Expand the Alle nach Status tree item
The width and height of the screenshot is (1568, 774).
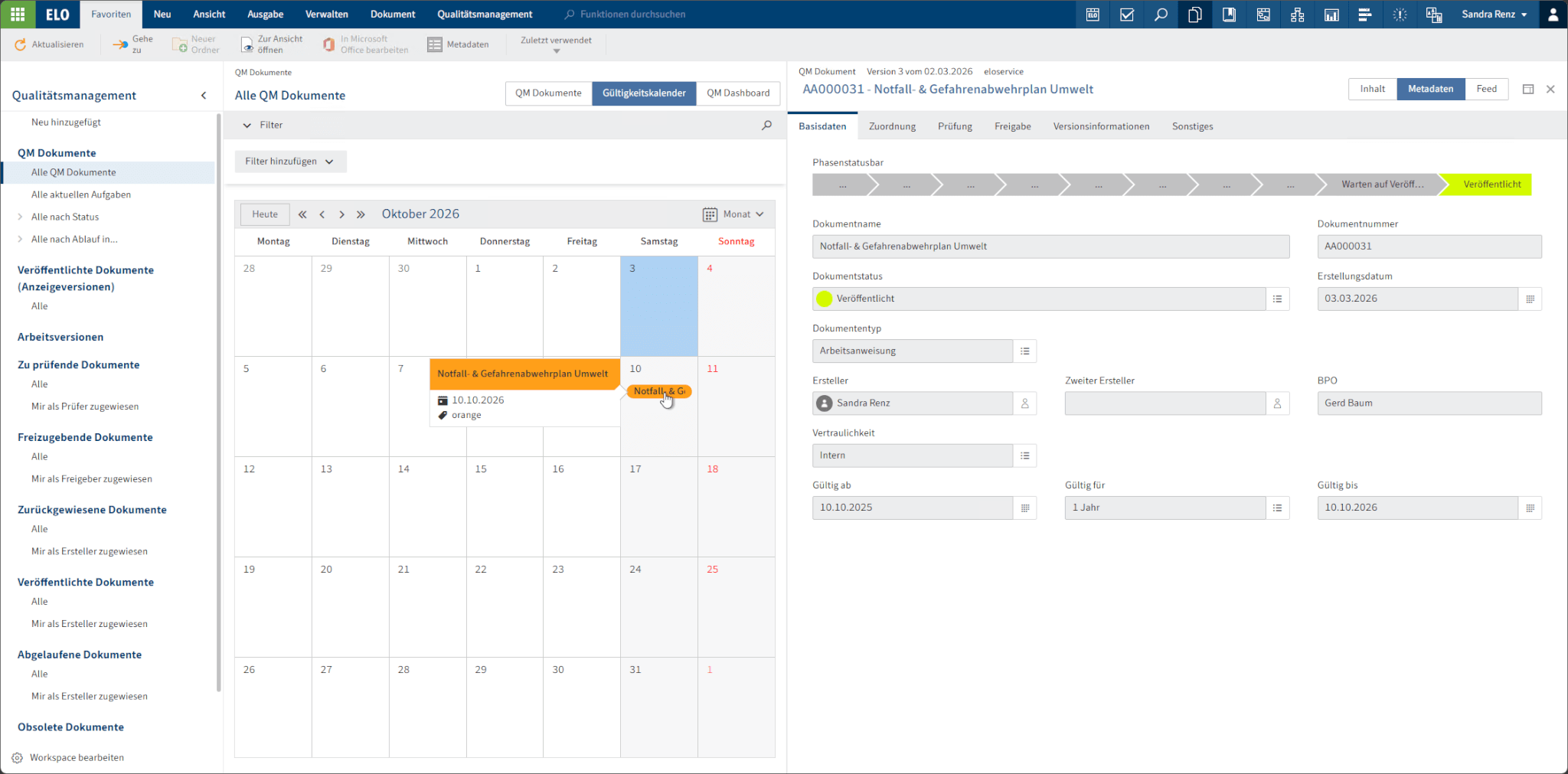coord(20,217)
